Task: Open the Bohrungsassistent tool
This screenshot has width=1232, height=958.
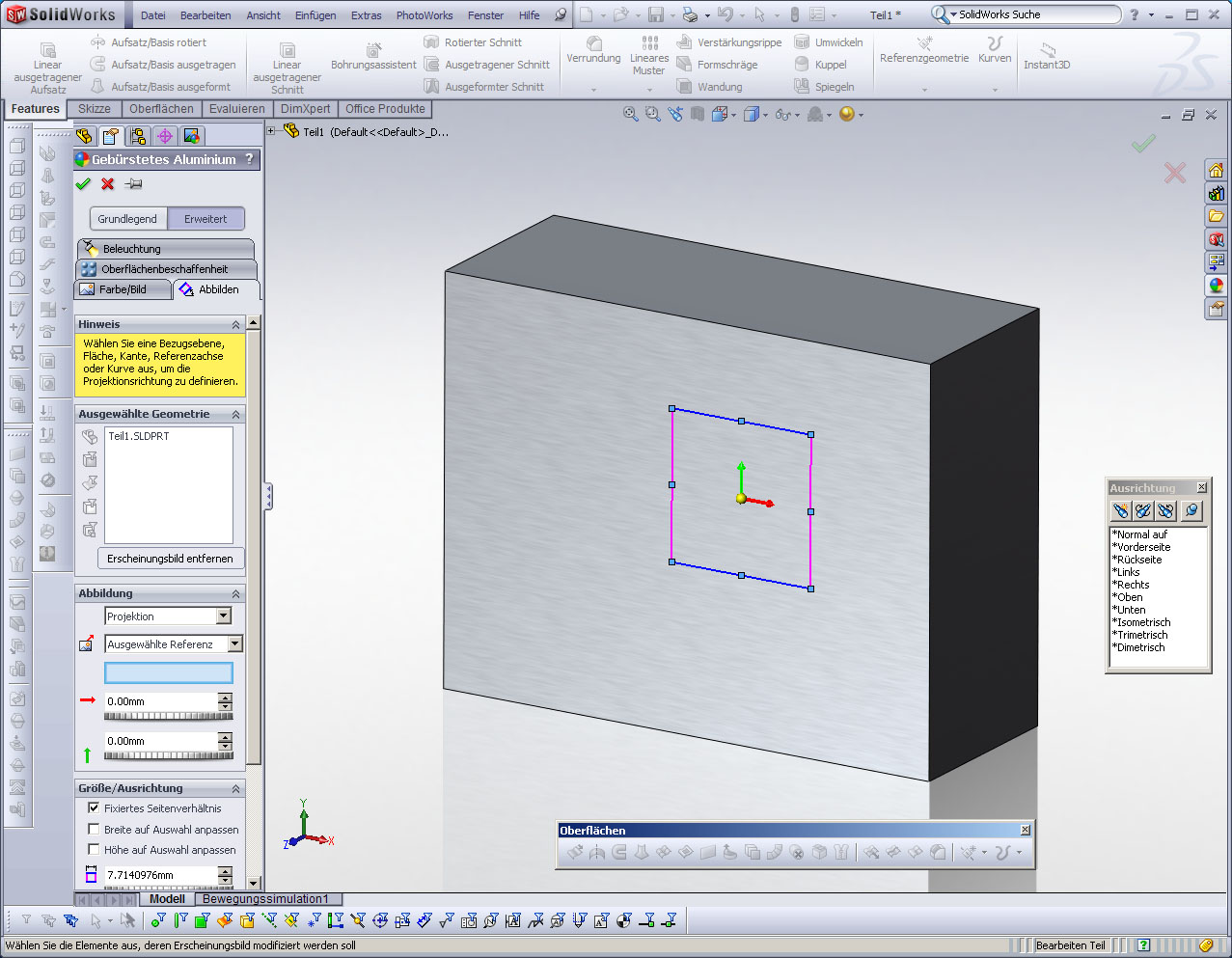Action: (x=373, y=56)
